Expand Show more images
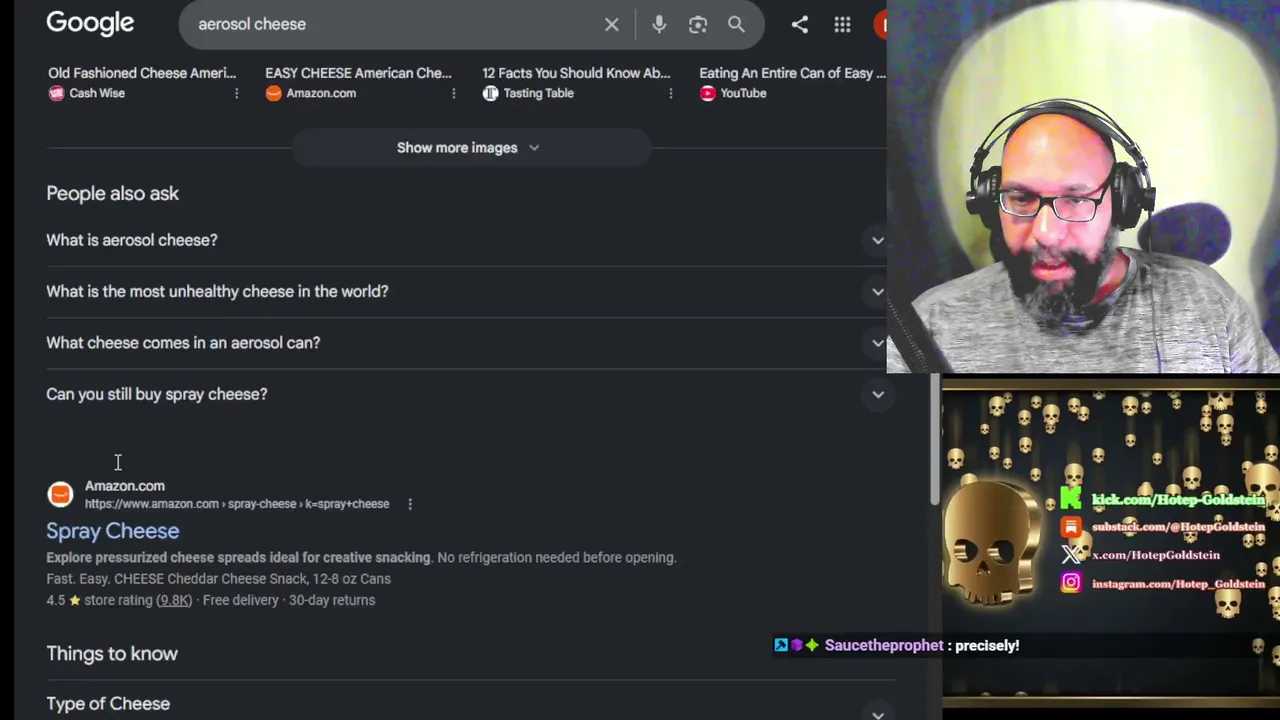 click(x=469, y=148)
